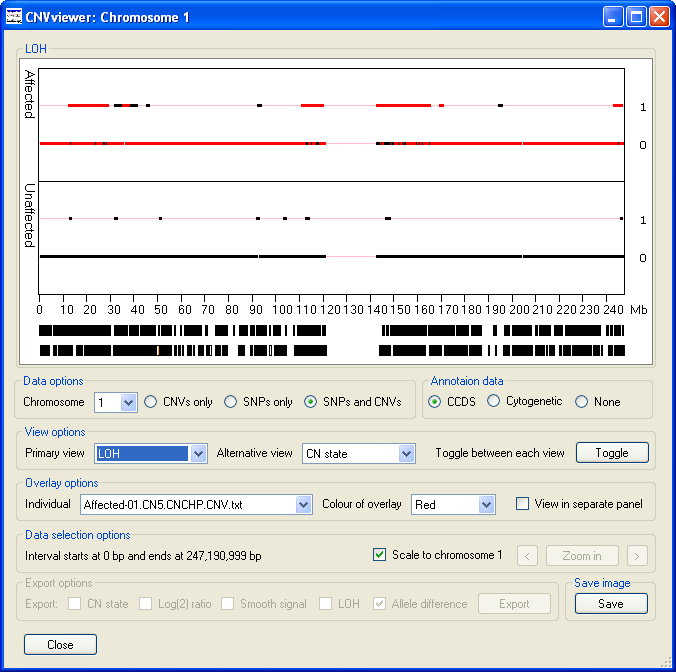Viewport: 676px width, 672px height.
Task: Close window with red X button
Action: (659, 17)
